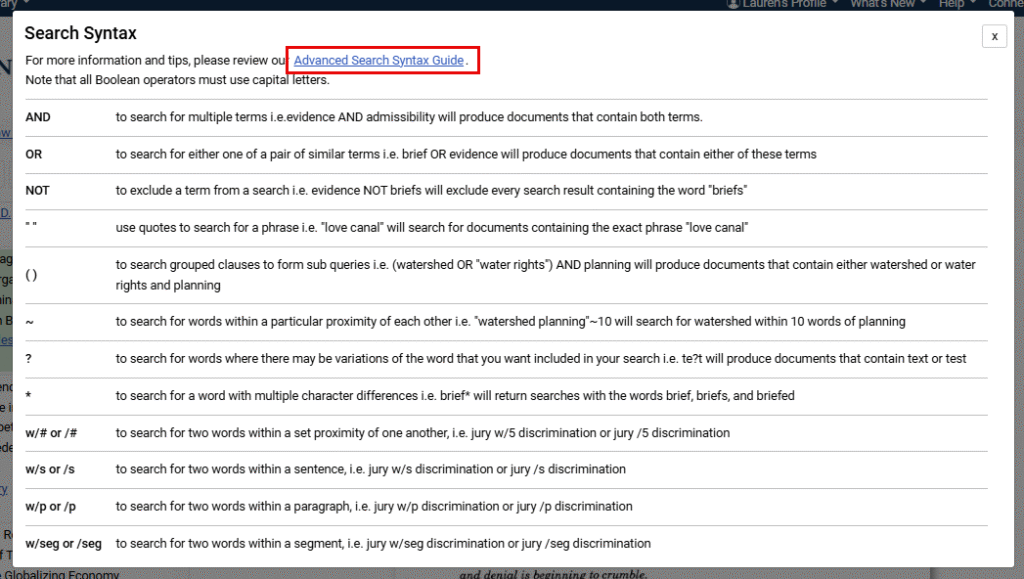Click the NOT operator label
This screenshot has height=579, width=1024.
coord(37,191)
